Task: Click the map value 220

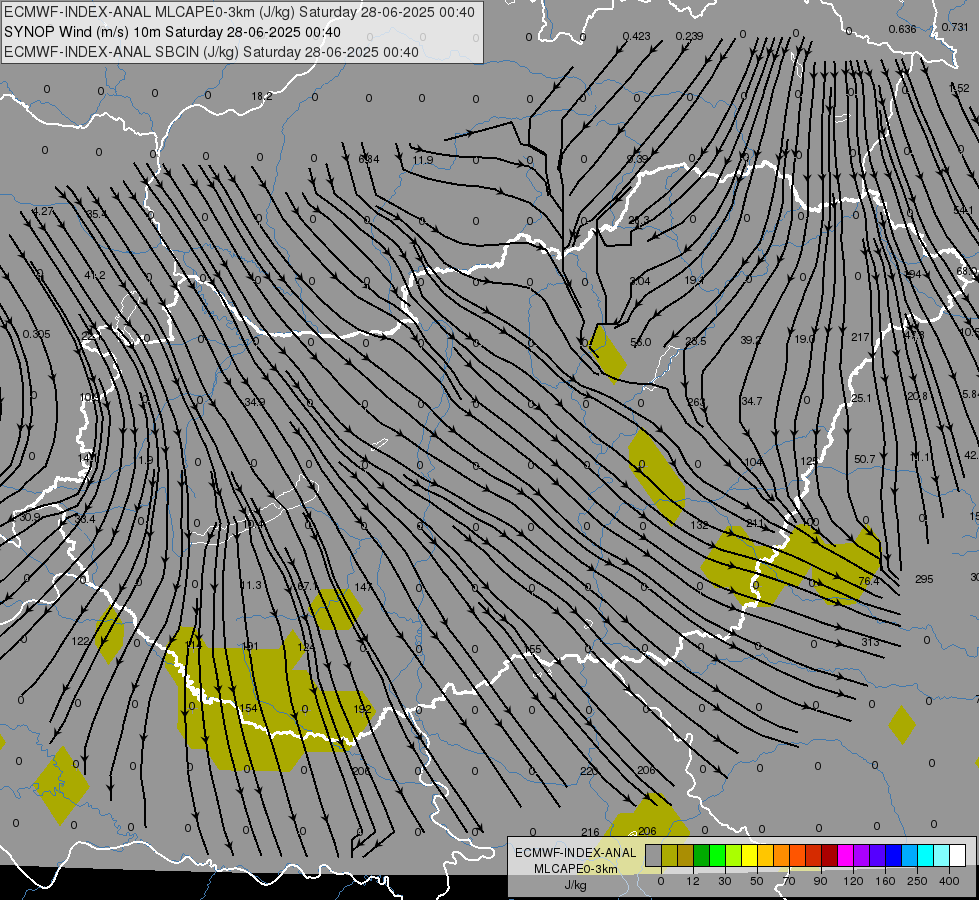Action: (589, 771)
